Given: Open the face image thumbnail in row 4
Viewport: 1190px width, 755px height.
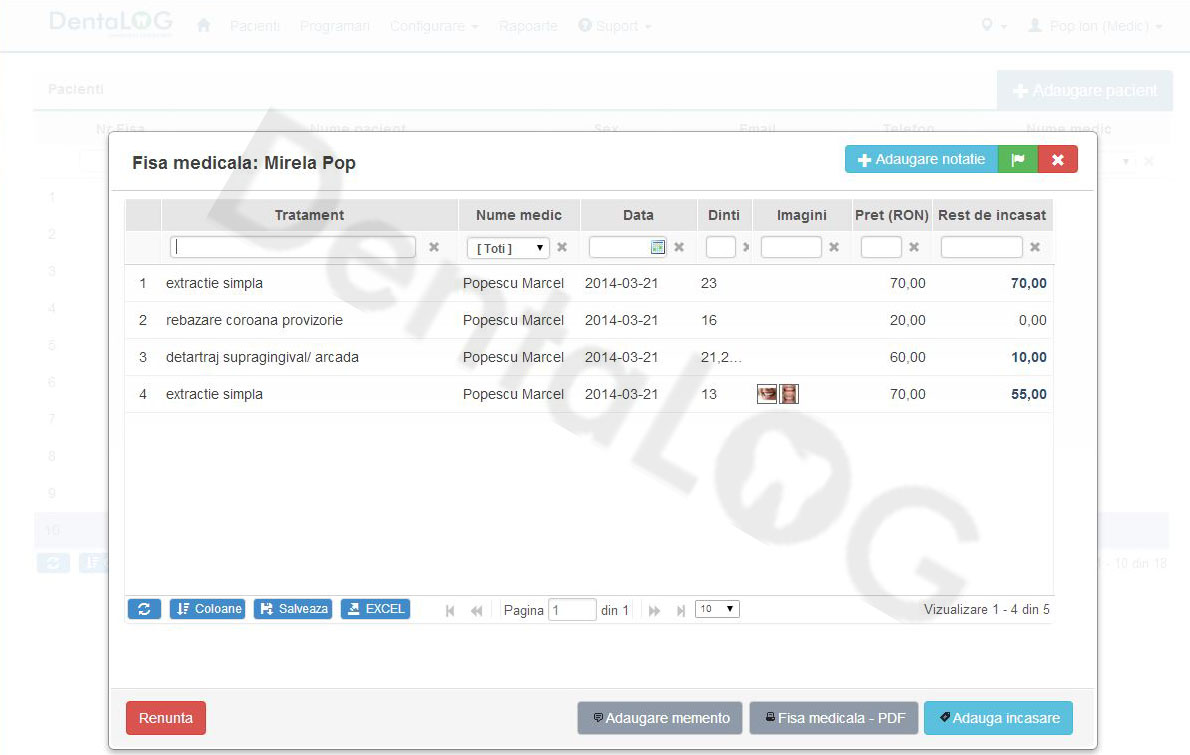Looking at the screenshot, I should tap(789, 394).
